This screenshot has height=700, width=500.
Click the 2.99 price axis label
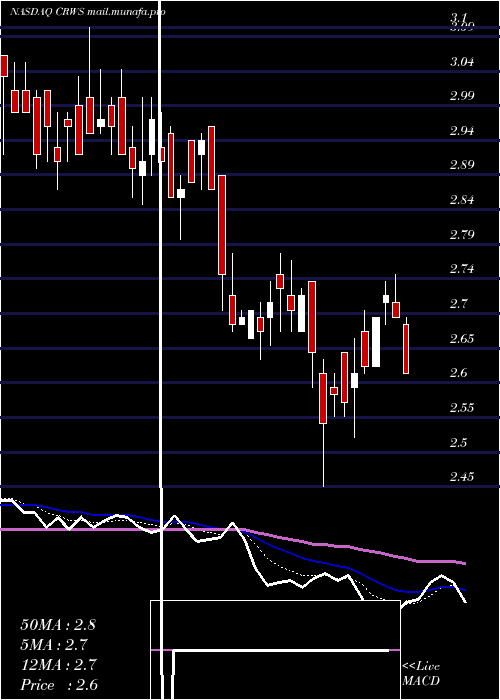[x=462, y=96]
